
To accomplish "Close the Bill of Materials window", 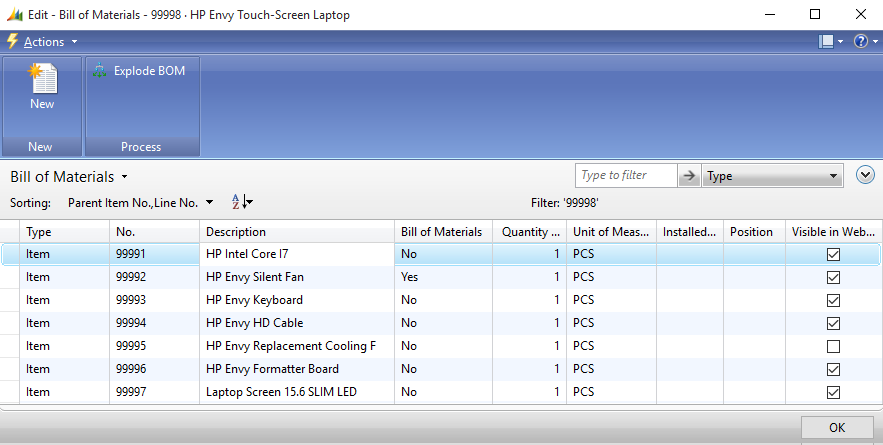I will (860, 14).
